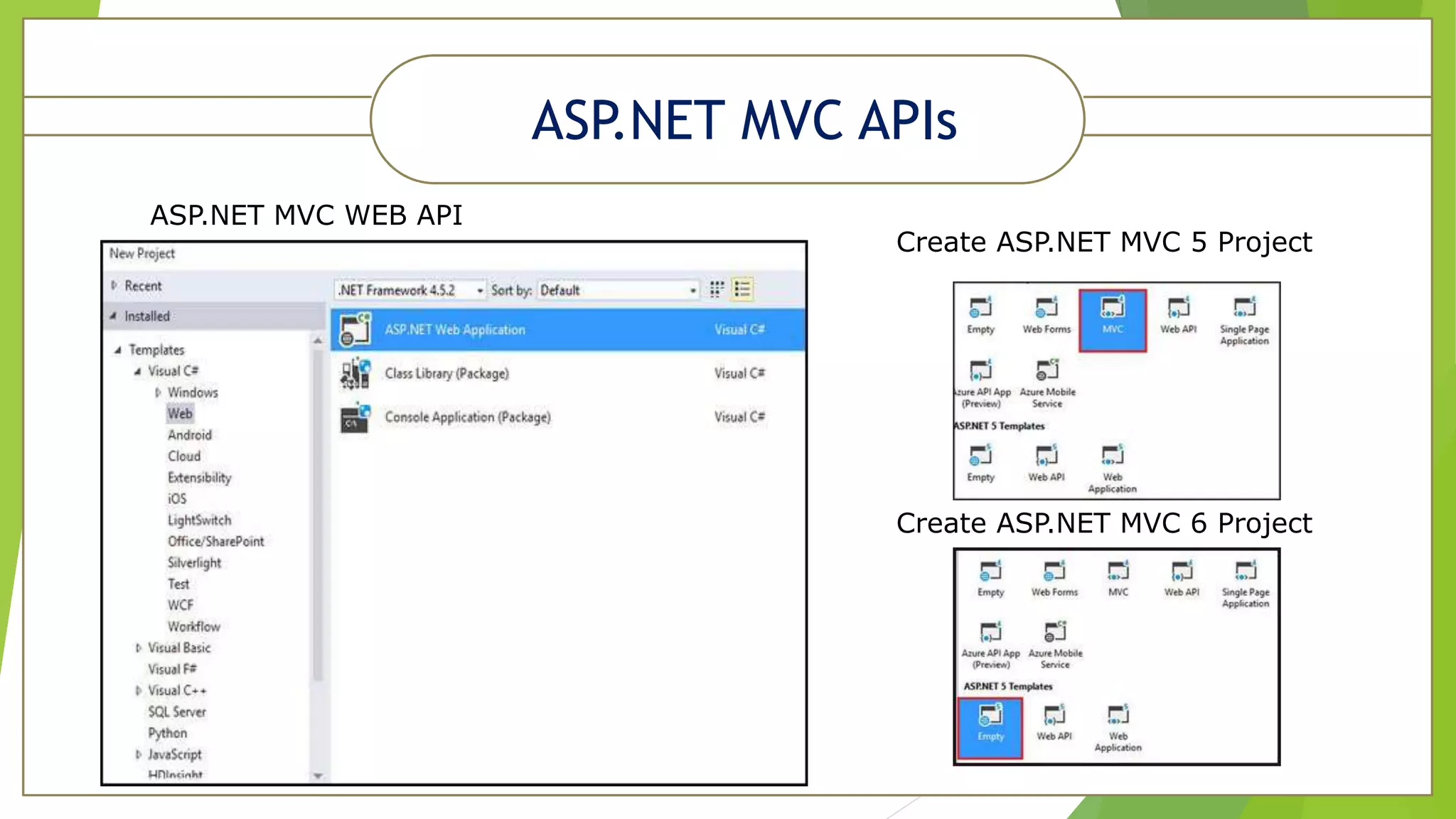Select LightSwitch category in templates tree
1456x819 pixels.
coord(200,520)
